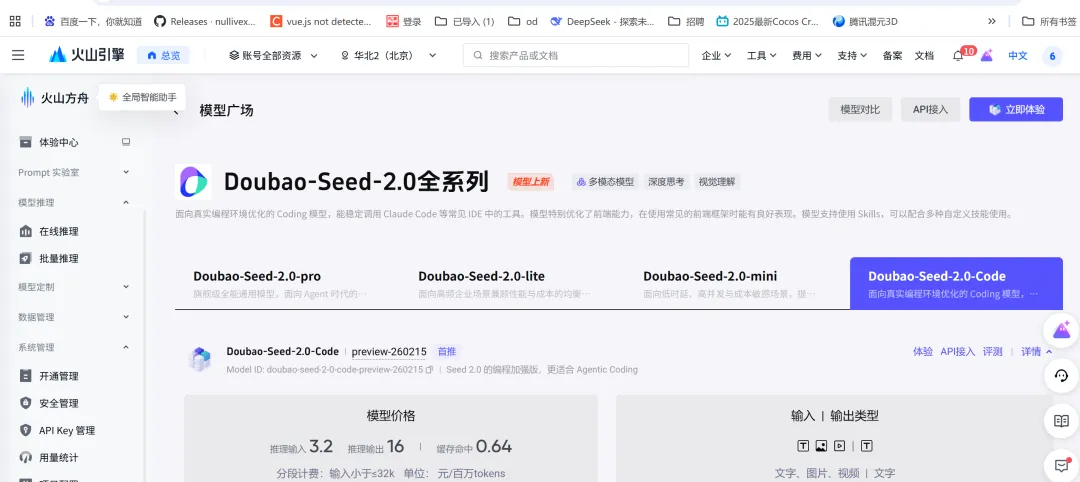Open the floating feedback message button
Image resolution: width=1080 pixels, height=482 pixels.
point(1061,463)
